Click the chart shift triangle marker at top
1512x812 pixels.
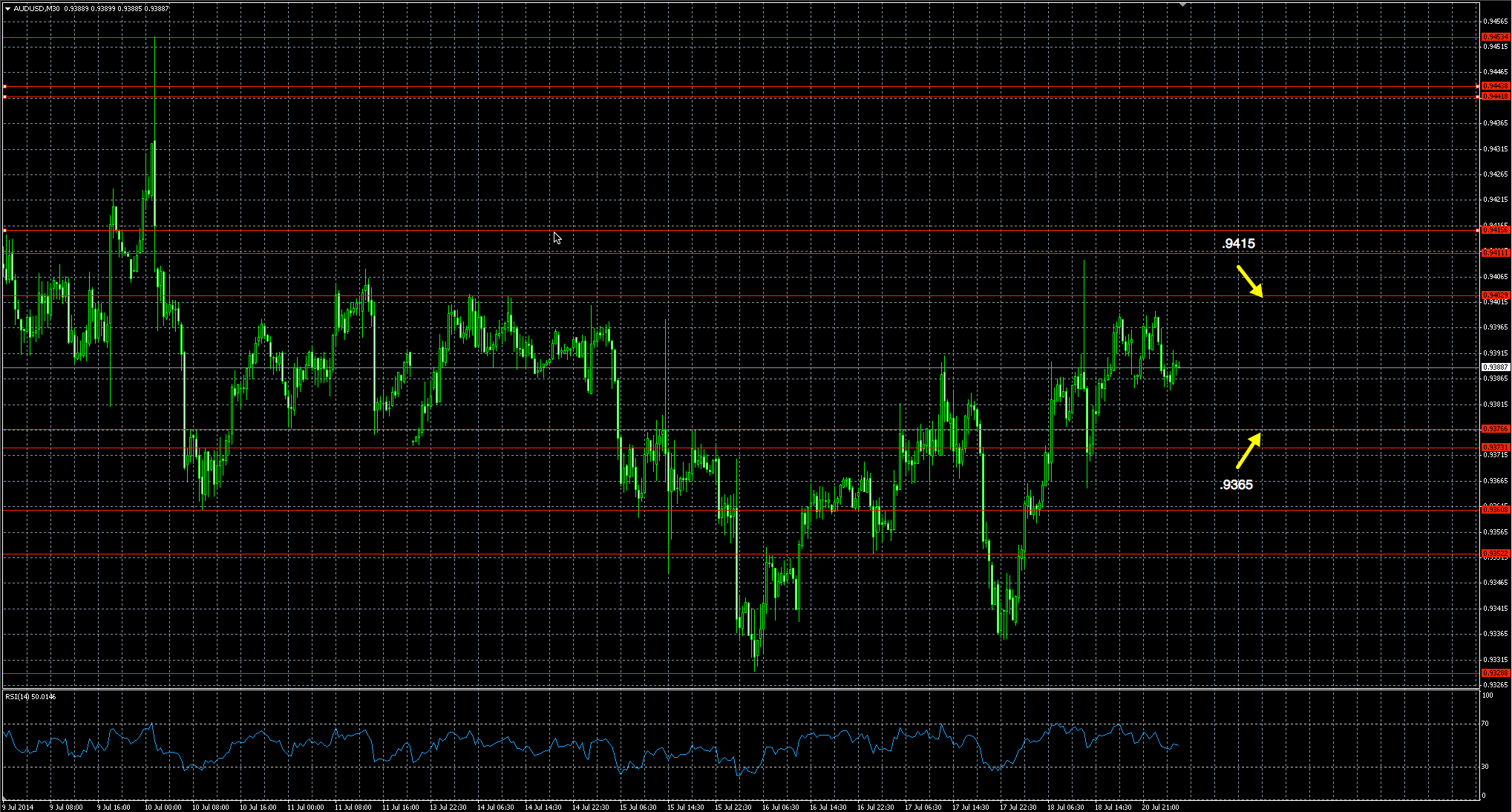1182,5
